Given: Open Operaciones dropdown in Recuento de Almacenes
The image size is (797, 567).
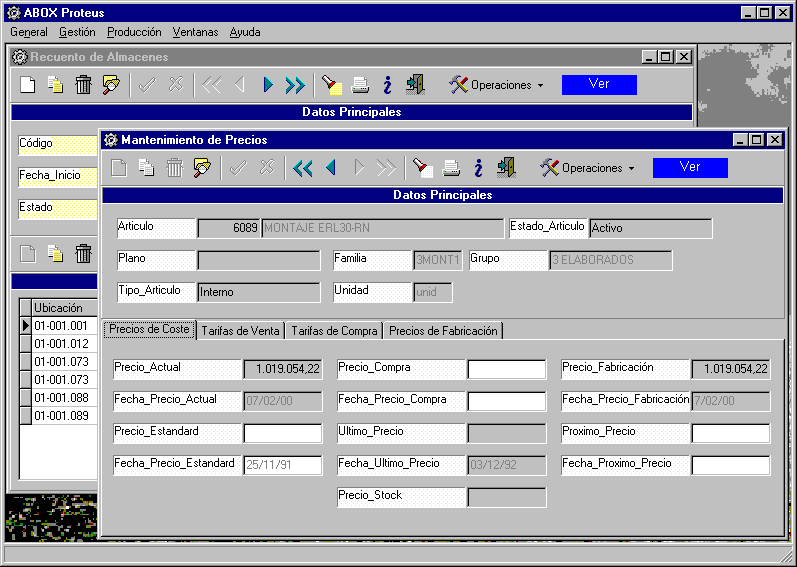Looking at the screenshot, I should coord(497,85).
